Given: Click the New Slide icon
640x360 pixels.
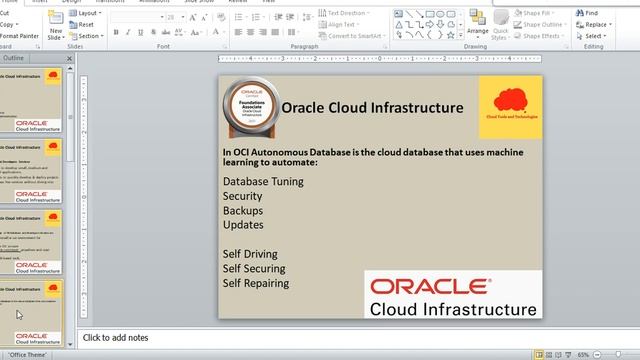Looking at the screenshot, I should tap(56, 18).
